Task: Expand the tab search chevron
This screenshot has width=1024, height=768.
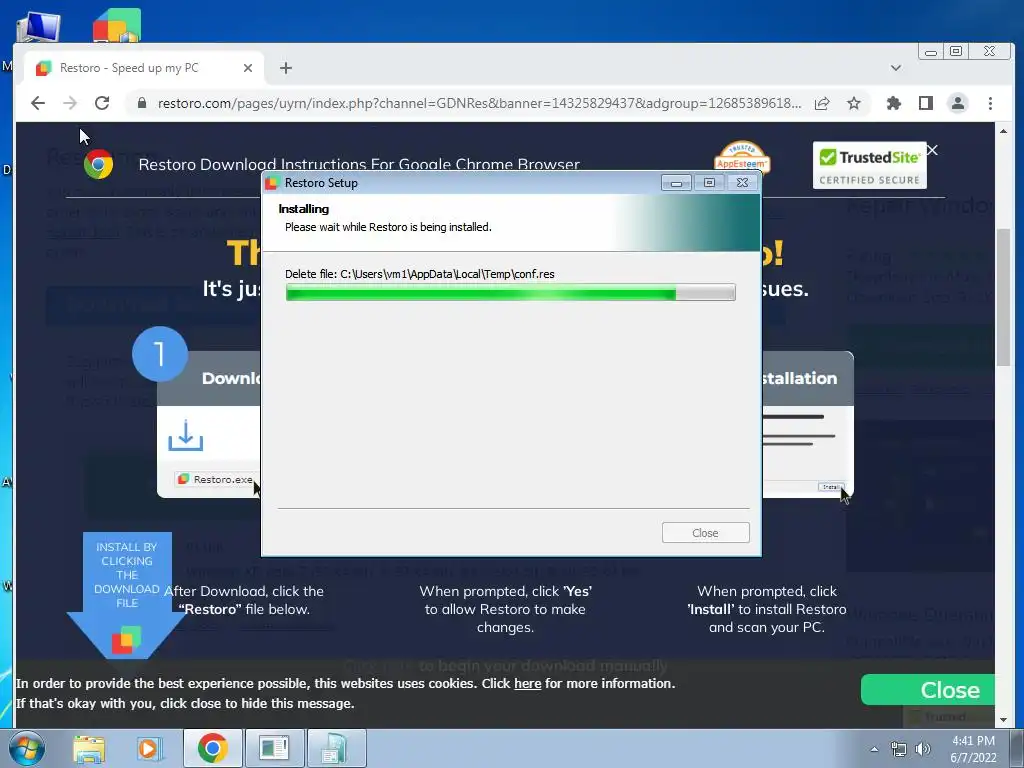Action: (896, 68)
